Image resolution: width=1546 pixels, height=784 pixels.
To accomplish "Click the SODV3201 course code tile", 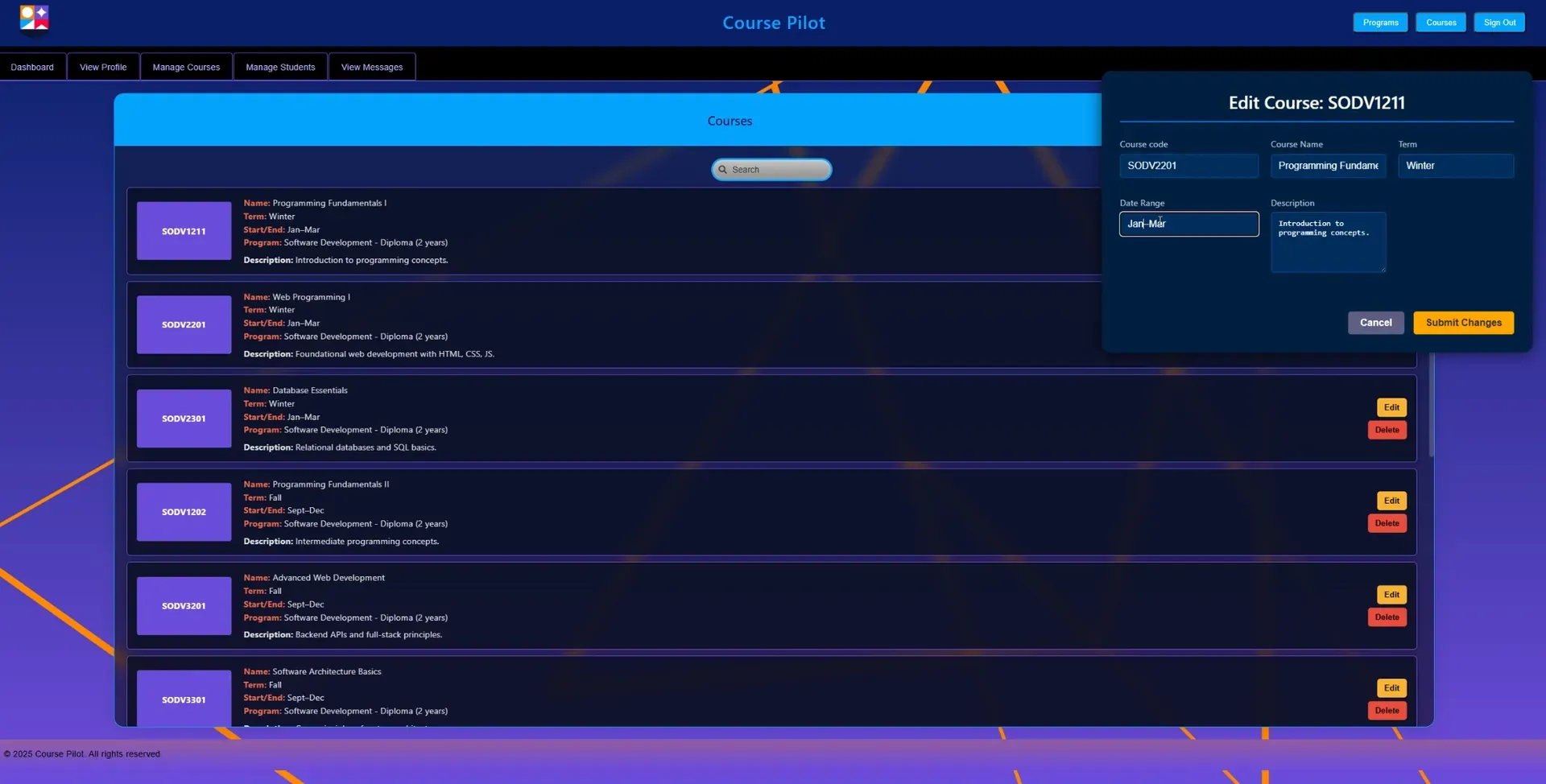I will (x=184, y=606).
